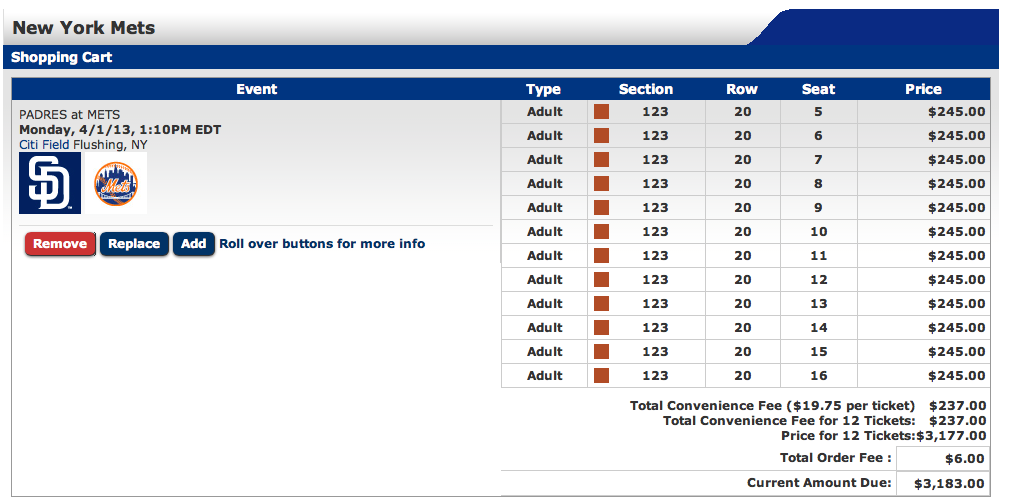Click the New York Mets logo
The height and width of the screenshot is (501, 1017).
[116, 183]
